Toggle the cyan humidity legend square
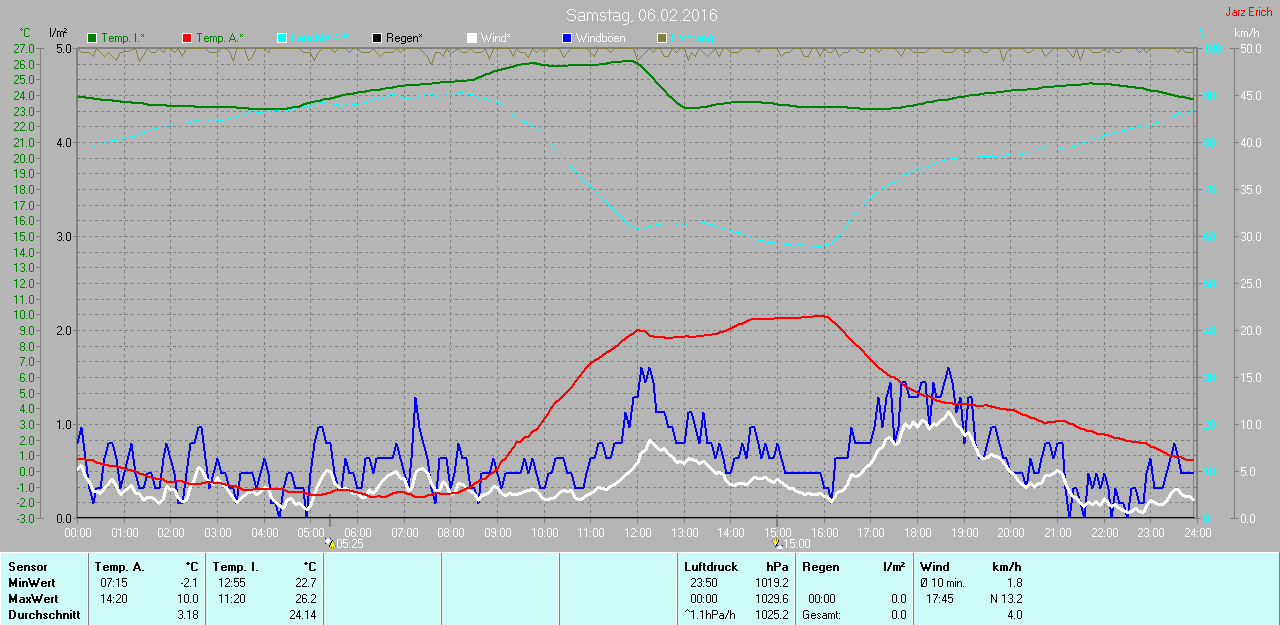 (x=282, y=38)
